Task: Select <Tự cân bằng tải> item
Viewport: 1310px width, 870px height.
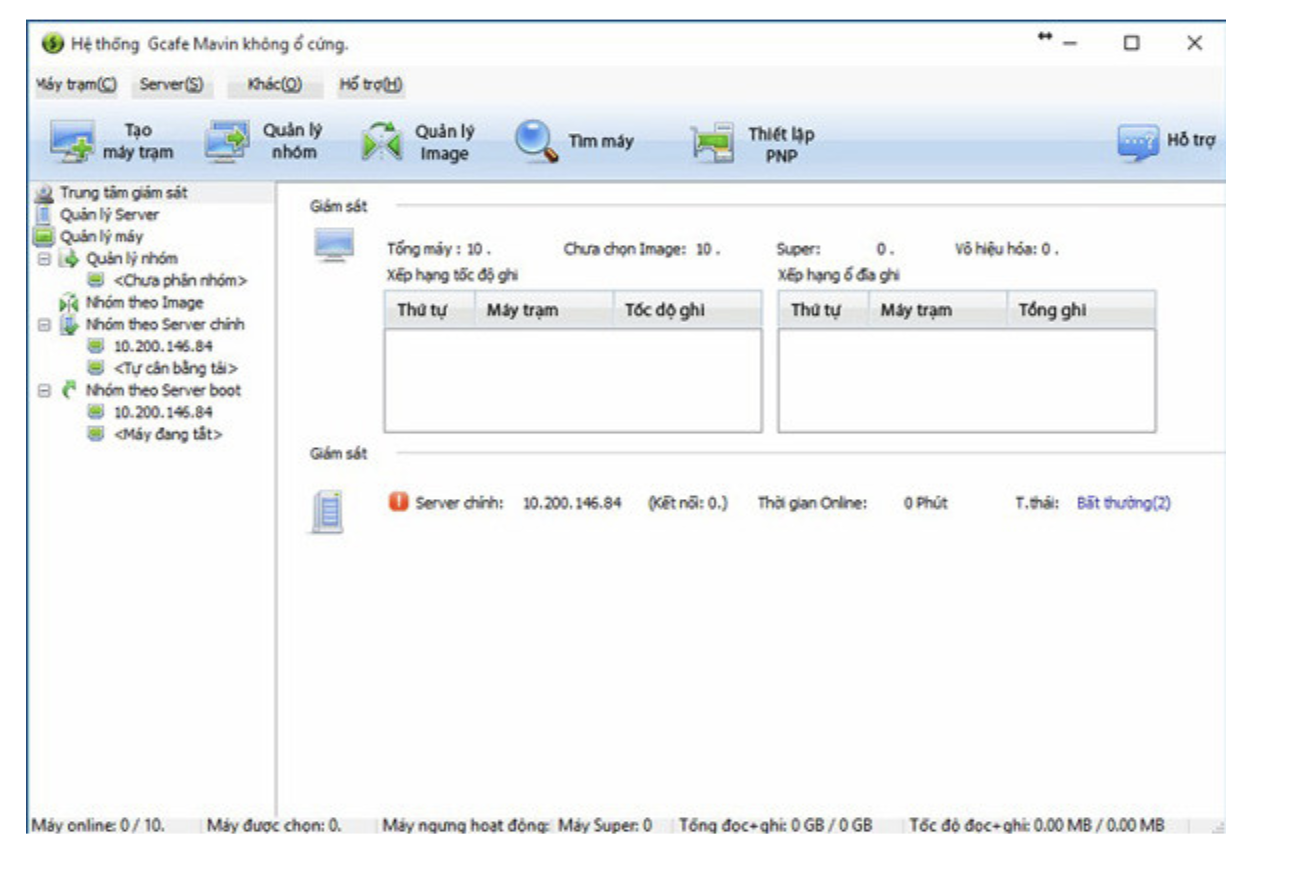Action: 175,368
